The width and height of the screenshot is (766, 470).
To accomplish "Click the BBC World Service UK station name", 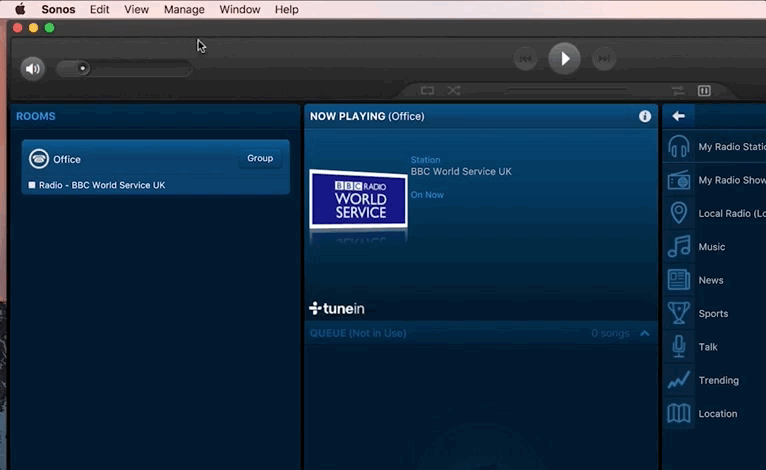I will pyautogui.click(x=461, y=171).
